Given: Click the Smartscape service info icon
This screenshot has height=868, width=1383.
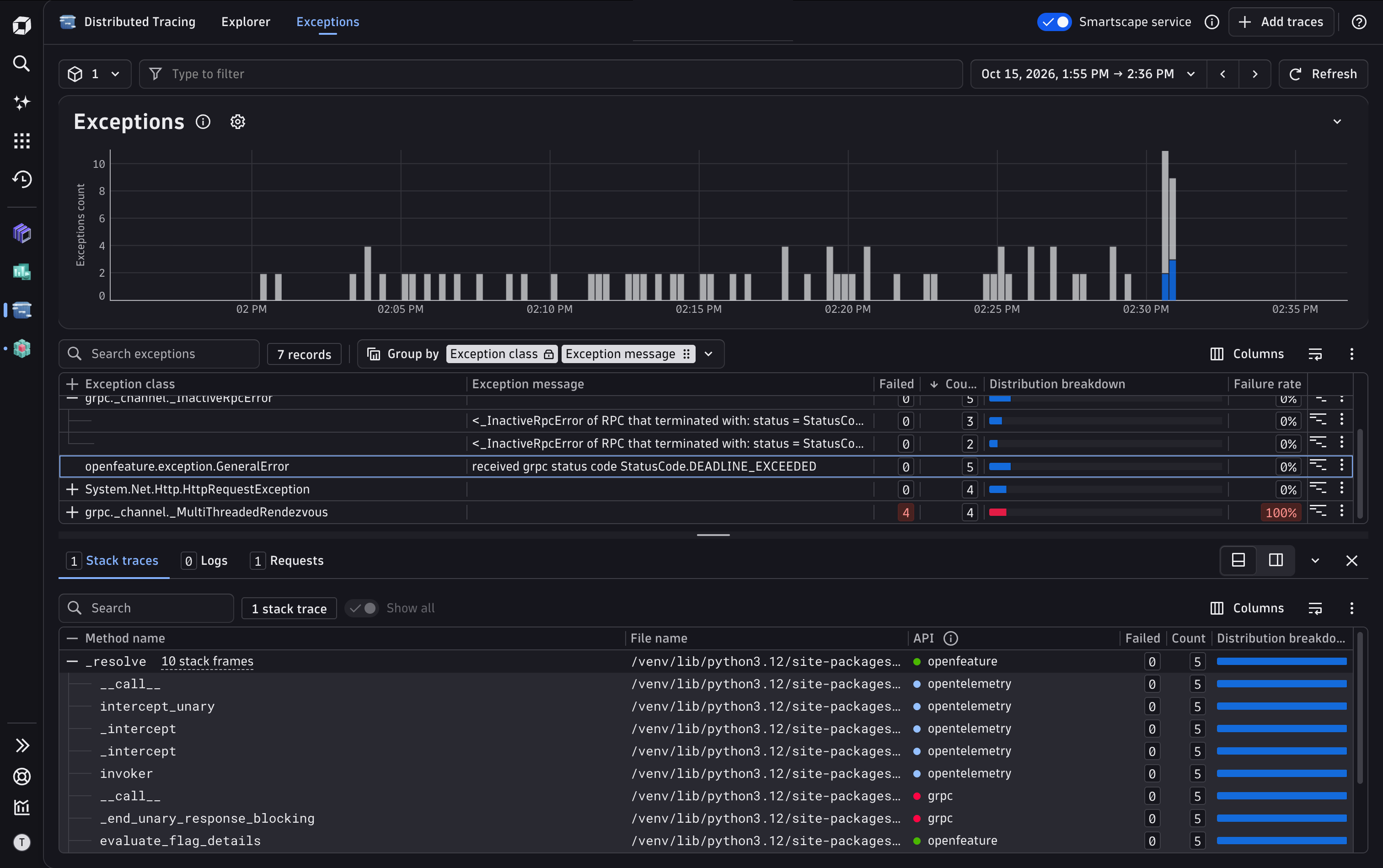Looking at the screenshot, I should click(1212, 22).
